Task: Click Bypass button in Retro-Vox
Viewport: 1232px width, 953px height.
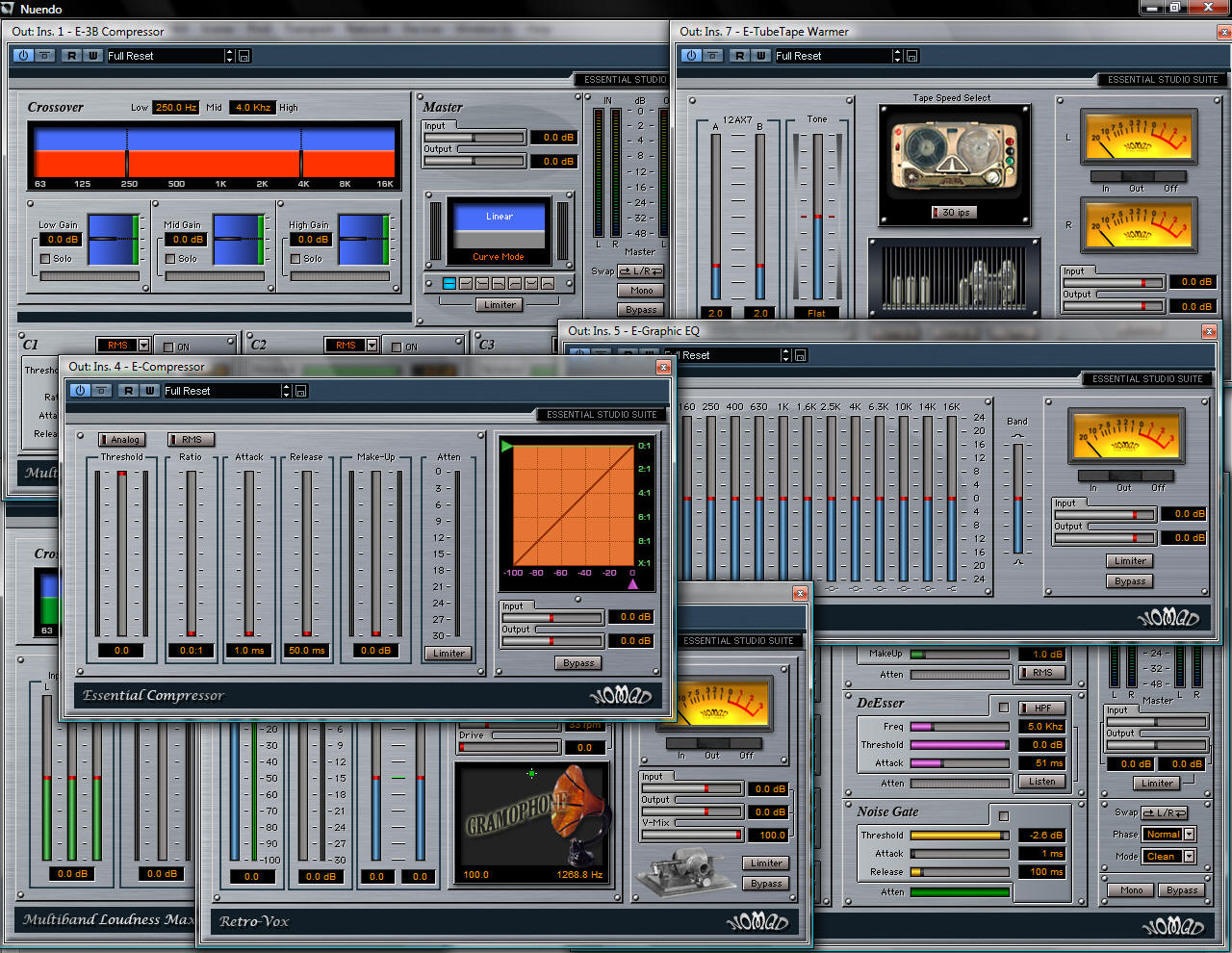Action: click(x=766, y=883)
